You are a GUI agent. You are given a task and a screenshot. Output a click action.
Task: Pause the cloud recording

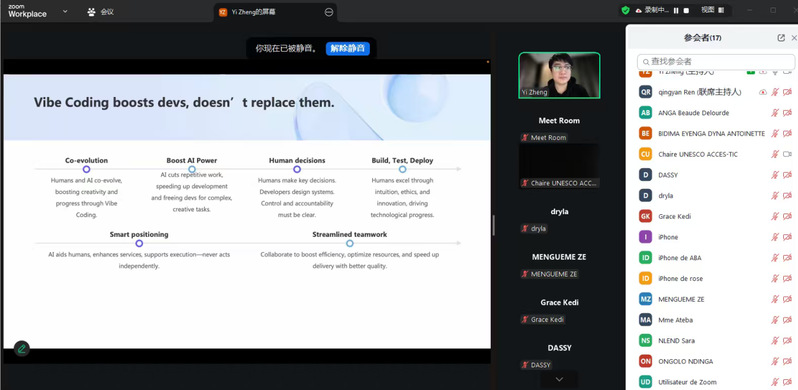click(676, 10)
